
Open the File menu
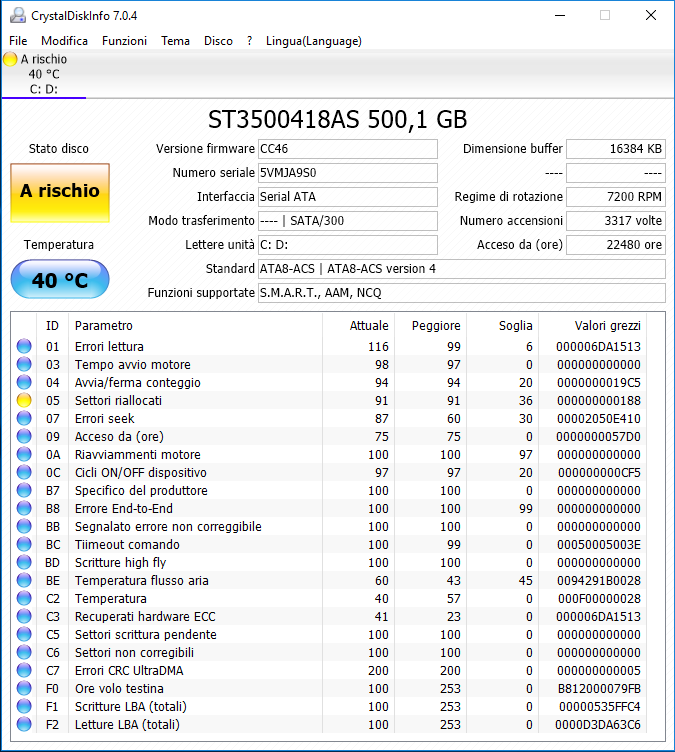[18, 41]
